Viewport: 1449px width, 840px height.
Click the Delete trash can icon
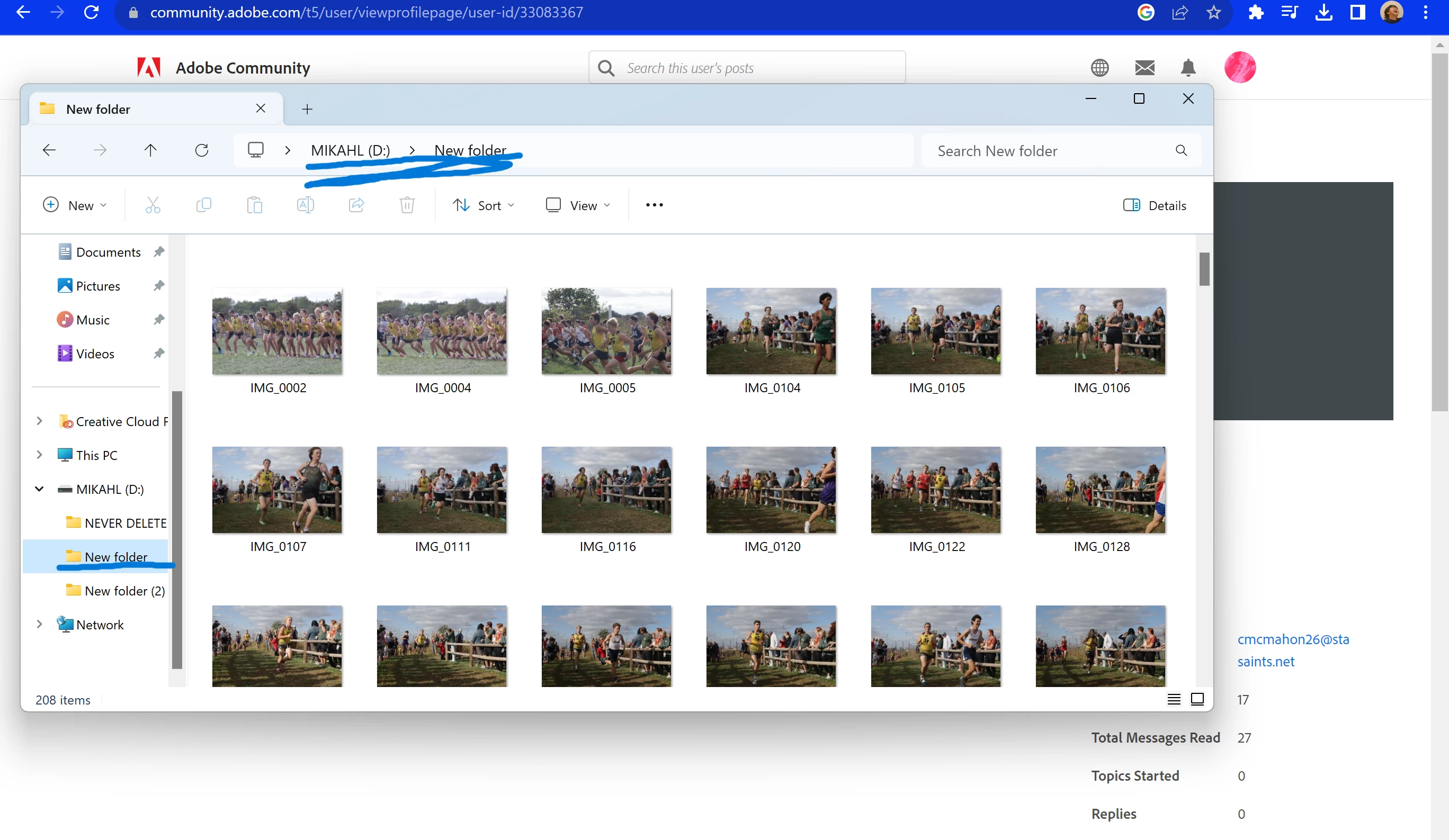407,205
